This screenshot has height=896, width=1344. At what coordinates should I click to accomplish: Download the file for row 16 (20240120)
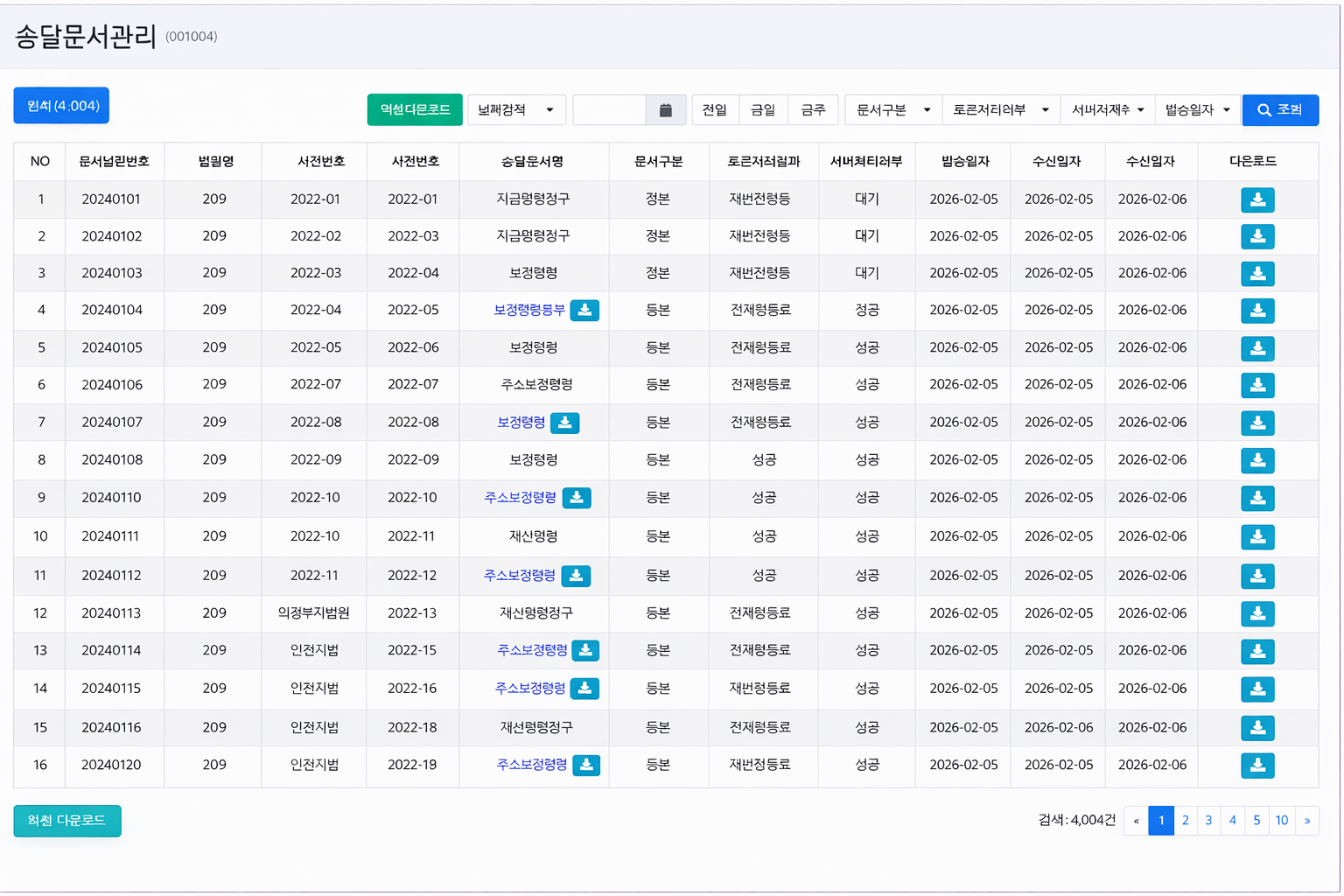(x=1256, y=765)
